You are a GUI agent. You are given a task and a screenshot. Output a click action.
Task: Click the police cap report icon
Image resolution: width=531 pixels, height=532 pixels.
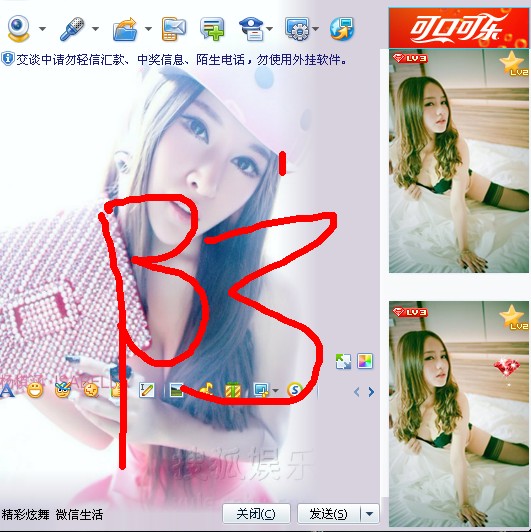[x=251, y=29]
